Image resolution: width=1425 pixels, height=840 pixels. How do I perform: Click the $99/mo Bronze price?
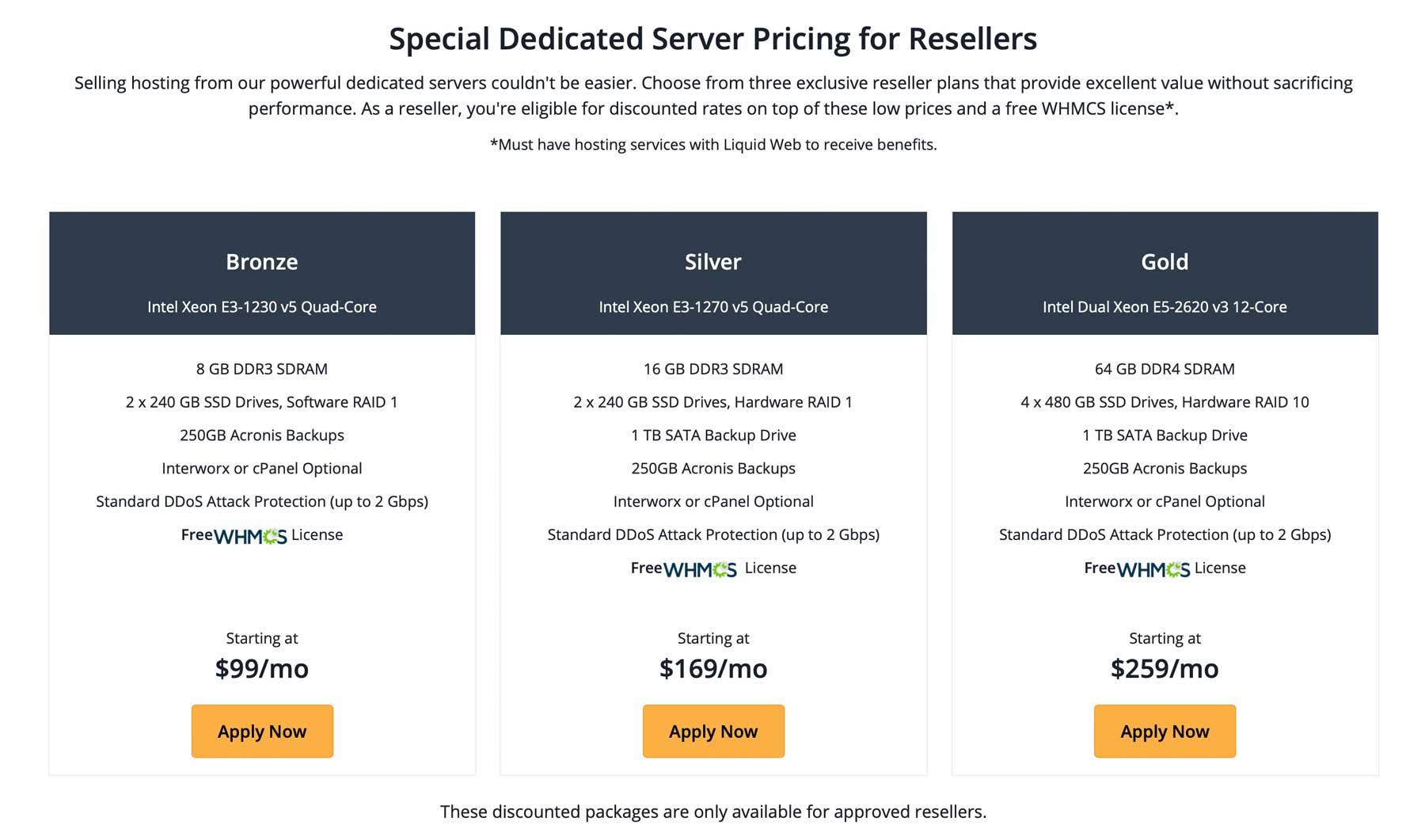tap(262, 668)
